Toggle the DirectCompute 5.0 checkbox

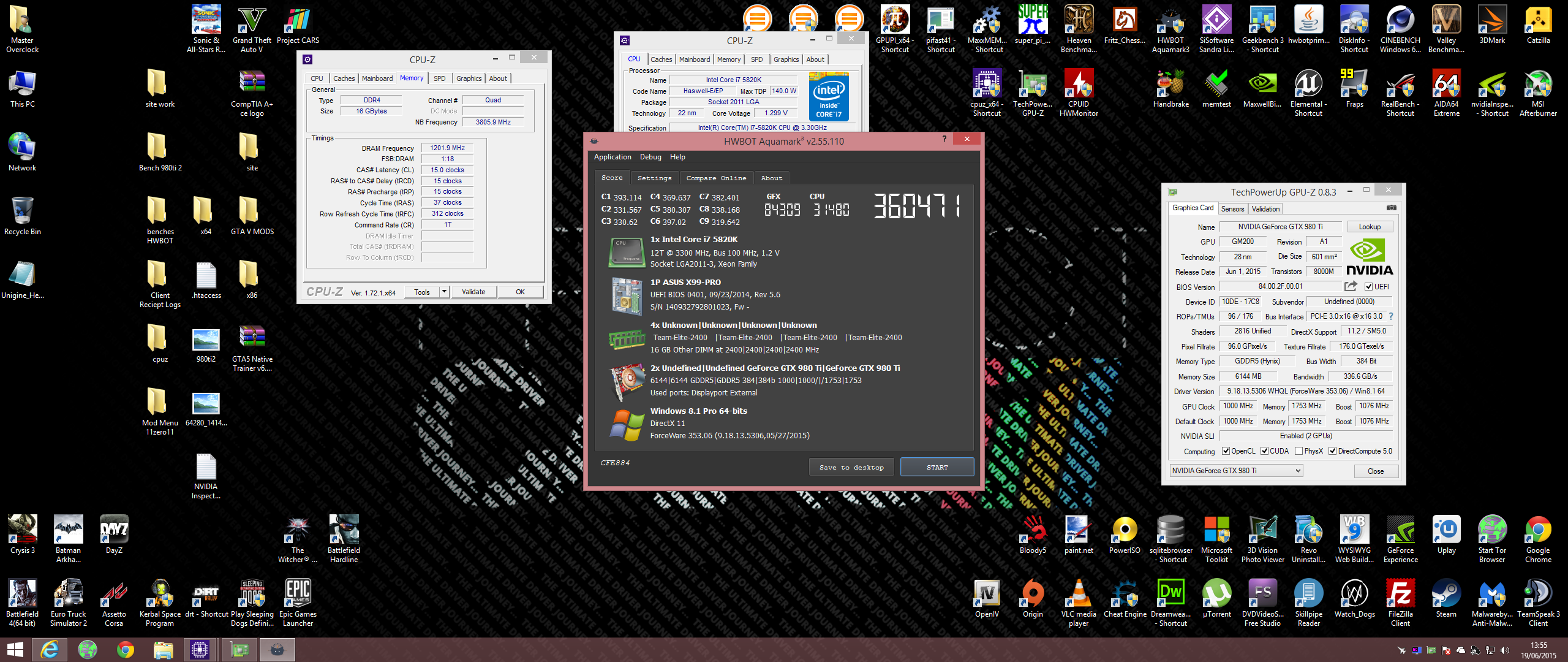point(1332,451)
